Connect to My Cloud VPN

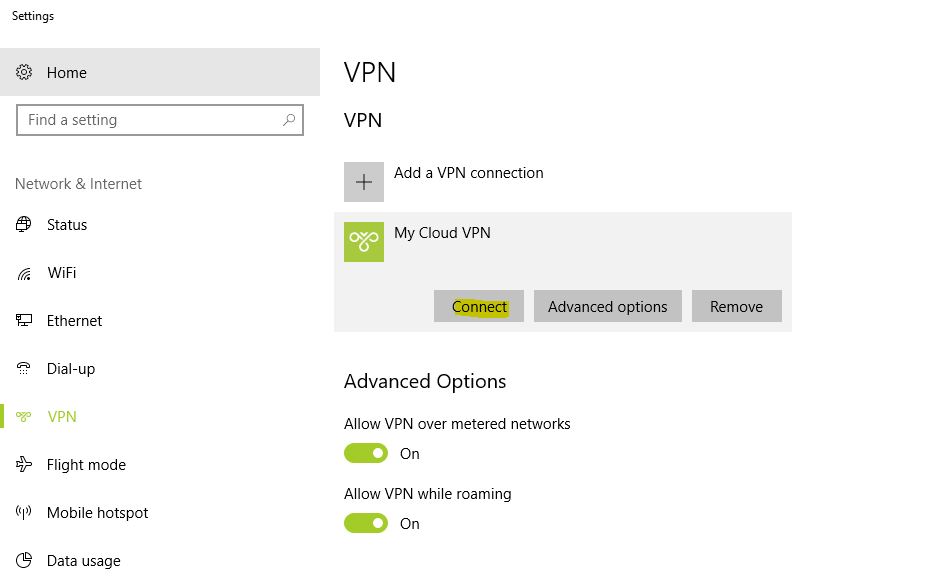pos(479,306)
